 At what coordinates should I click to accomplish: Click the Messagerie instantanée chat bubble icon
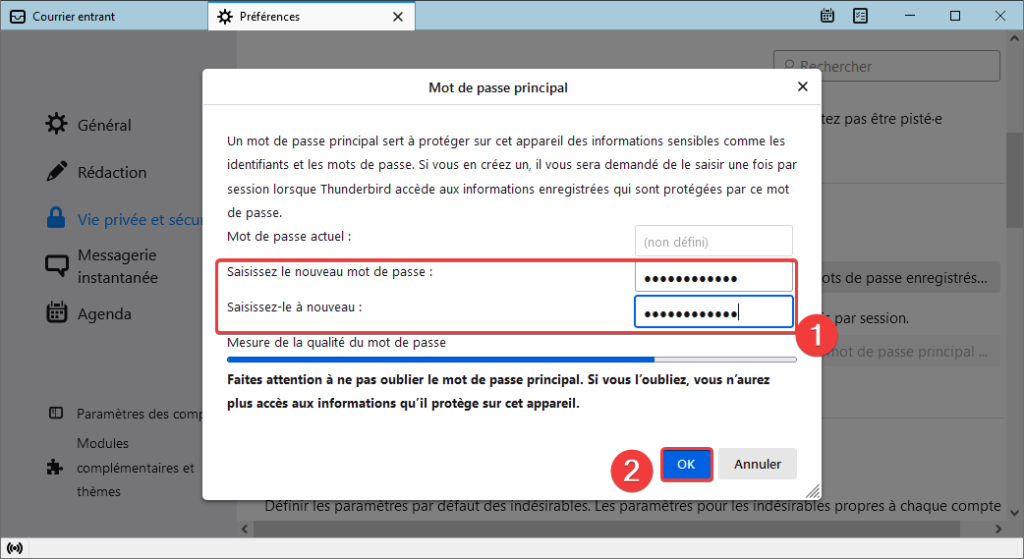click(56, 265)
